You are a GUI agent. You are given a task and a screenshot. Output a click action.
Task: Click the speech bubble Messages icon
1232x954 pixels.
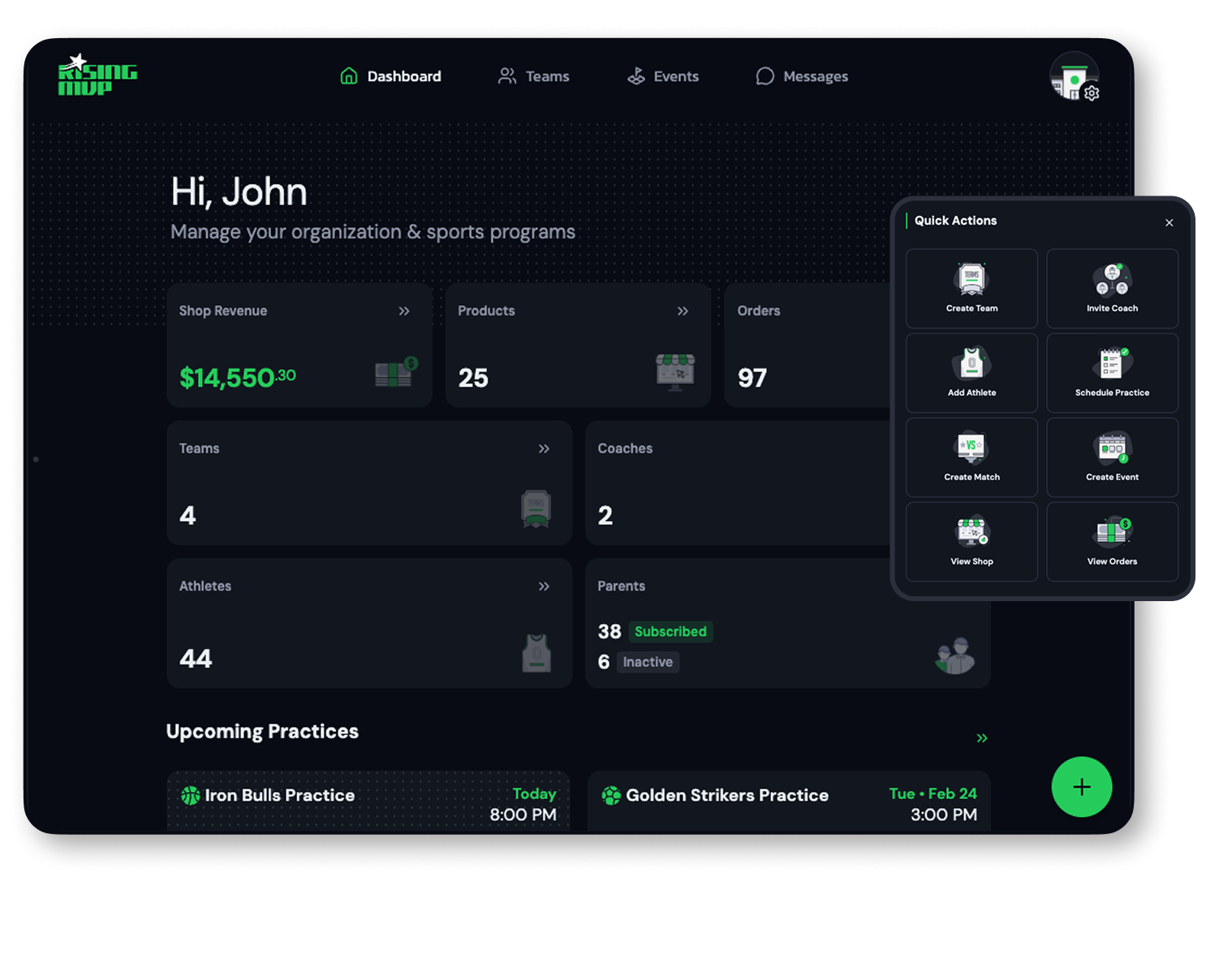pos(765,76)
